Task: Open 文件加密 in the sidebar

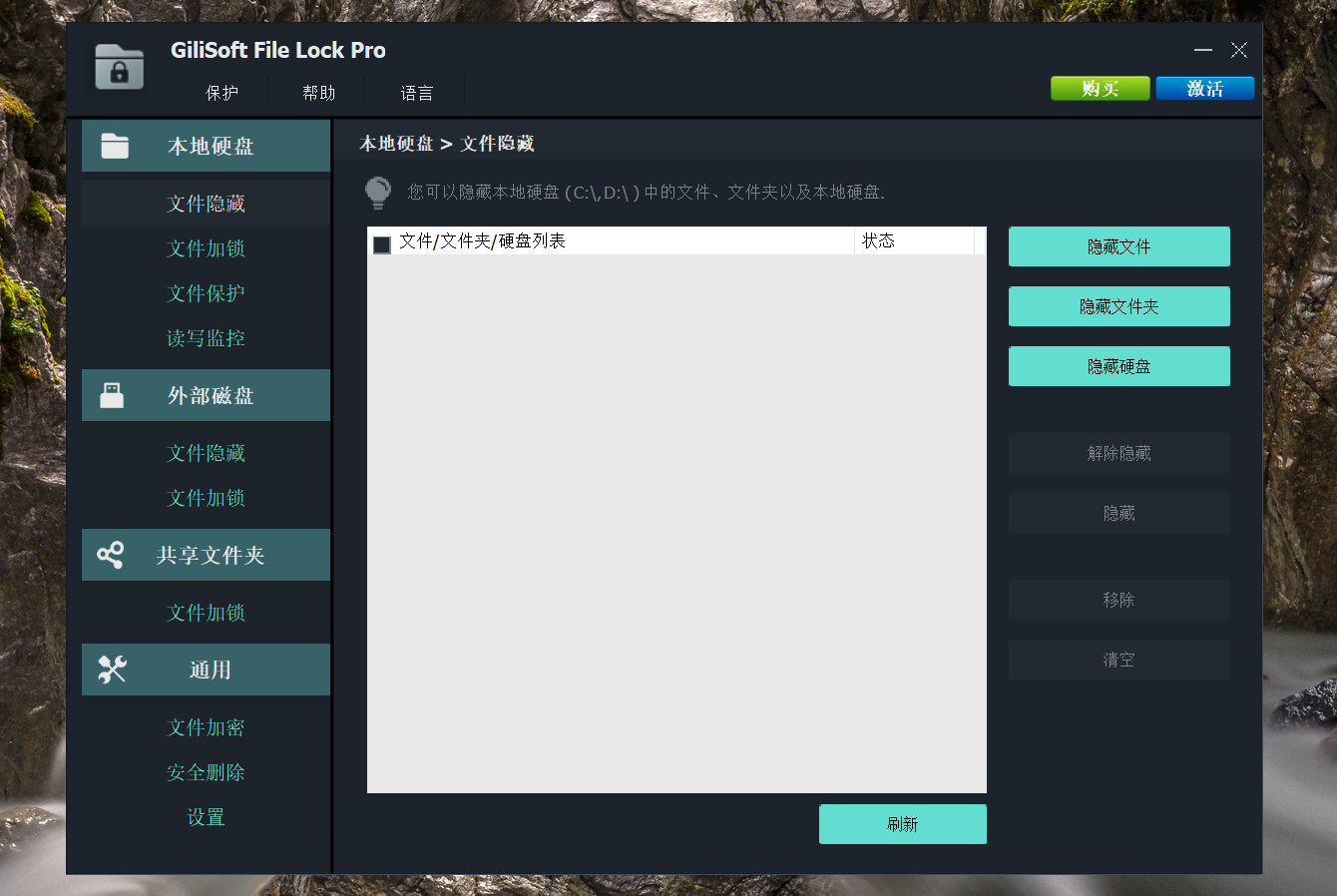Action: click(x=206, y=727)
